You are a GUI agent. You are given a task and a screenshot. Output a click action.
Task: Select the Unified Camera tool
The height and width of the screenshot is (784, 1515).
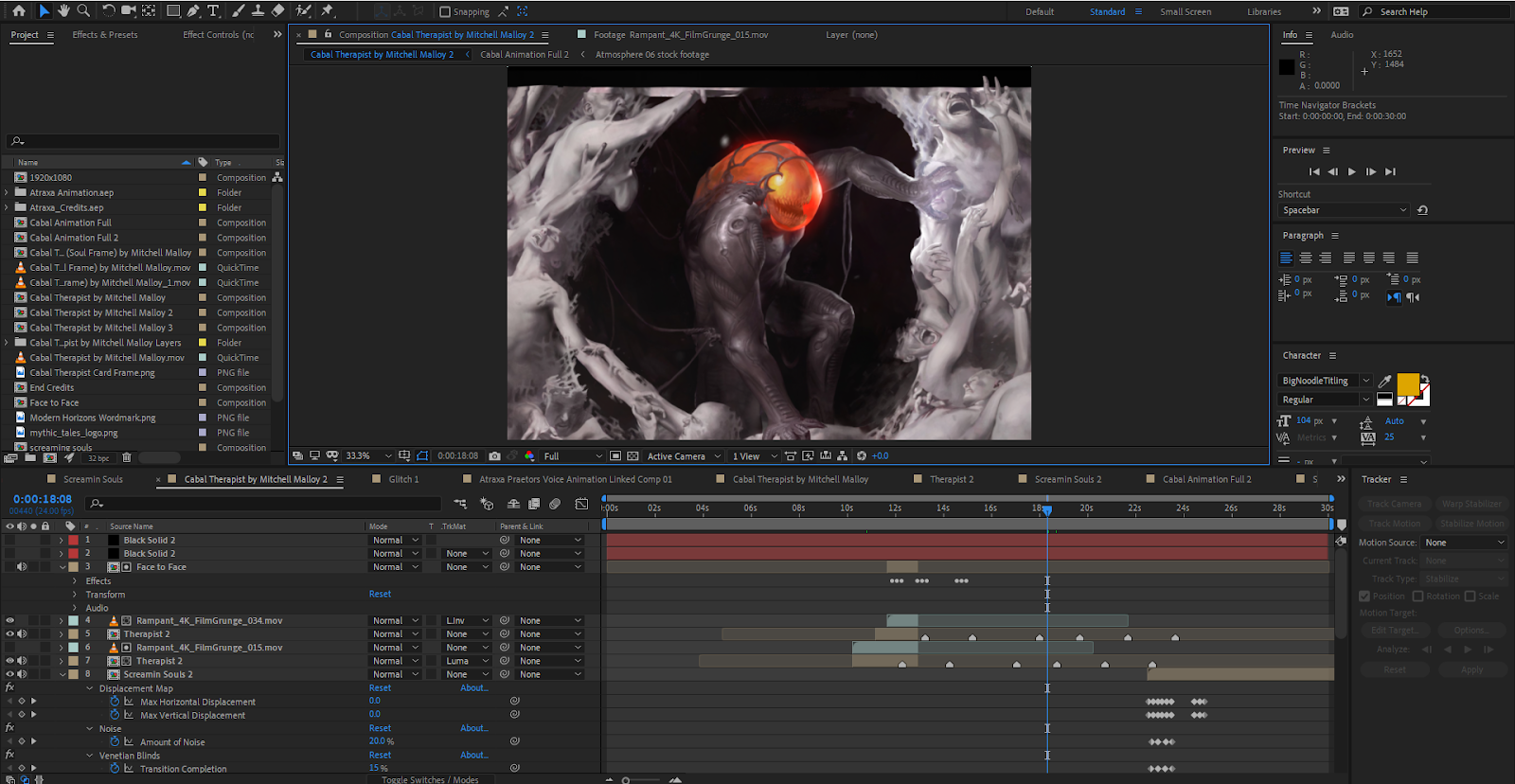tap(129, 11)
